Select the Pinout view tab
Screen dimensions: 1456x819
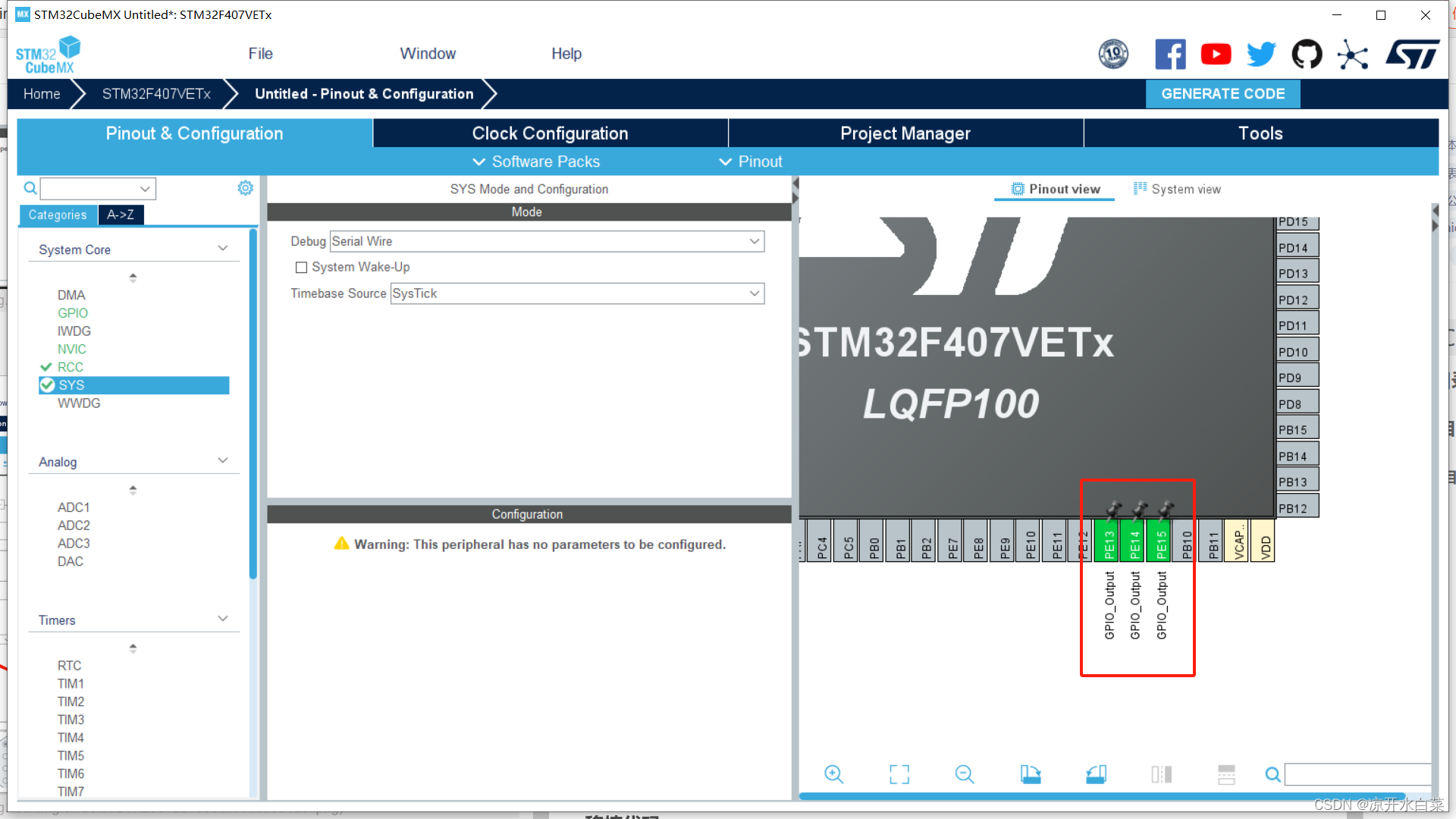(1055, 189)
